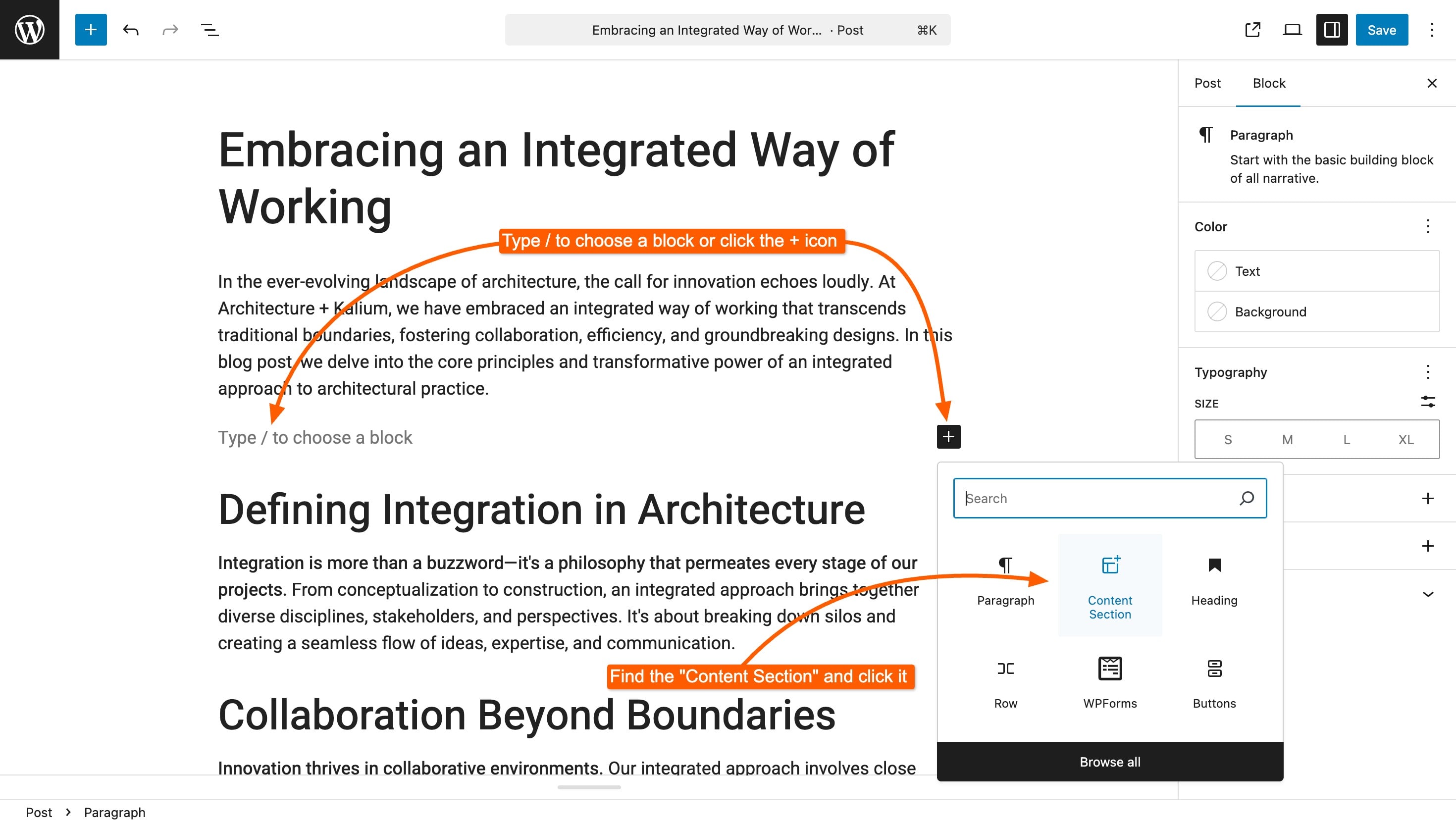Image resolution: width=1456 pixels, height=824 pixels.
Task: Click the blue block inserter plus button
Action: (x=91, y=29)
